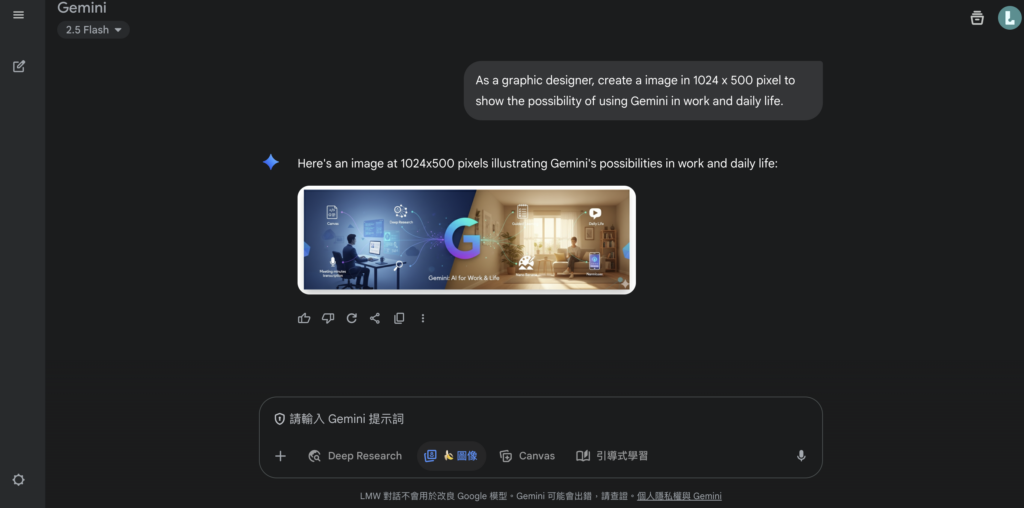
Task: Open the three-dots more options menu
Action: [x=423, y=318]
